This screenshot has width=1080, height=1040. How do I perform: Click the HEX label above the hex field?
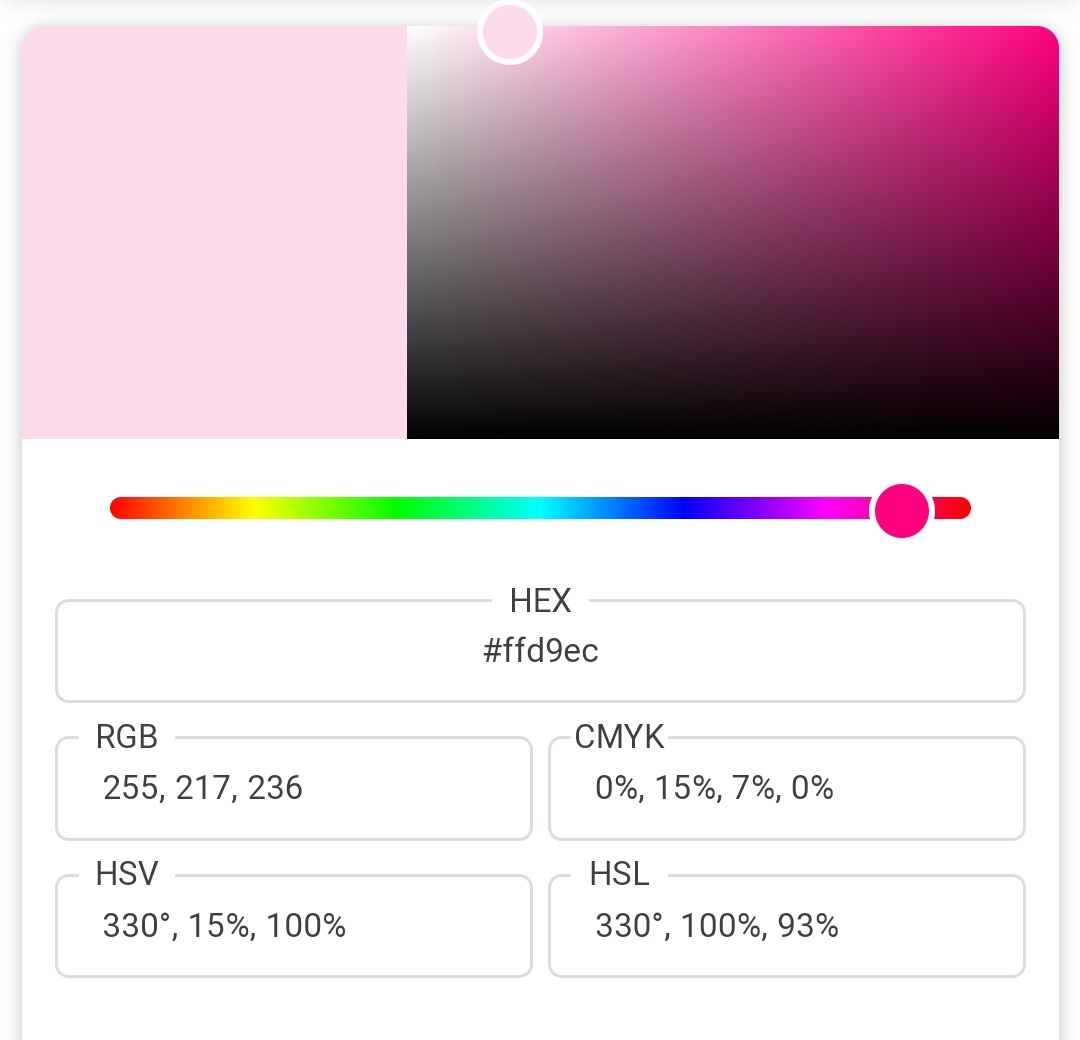click(540, 601)
